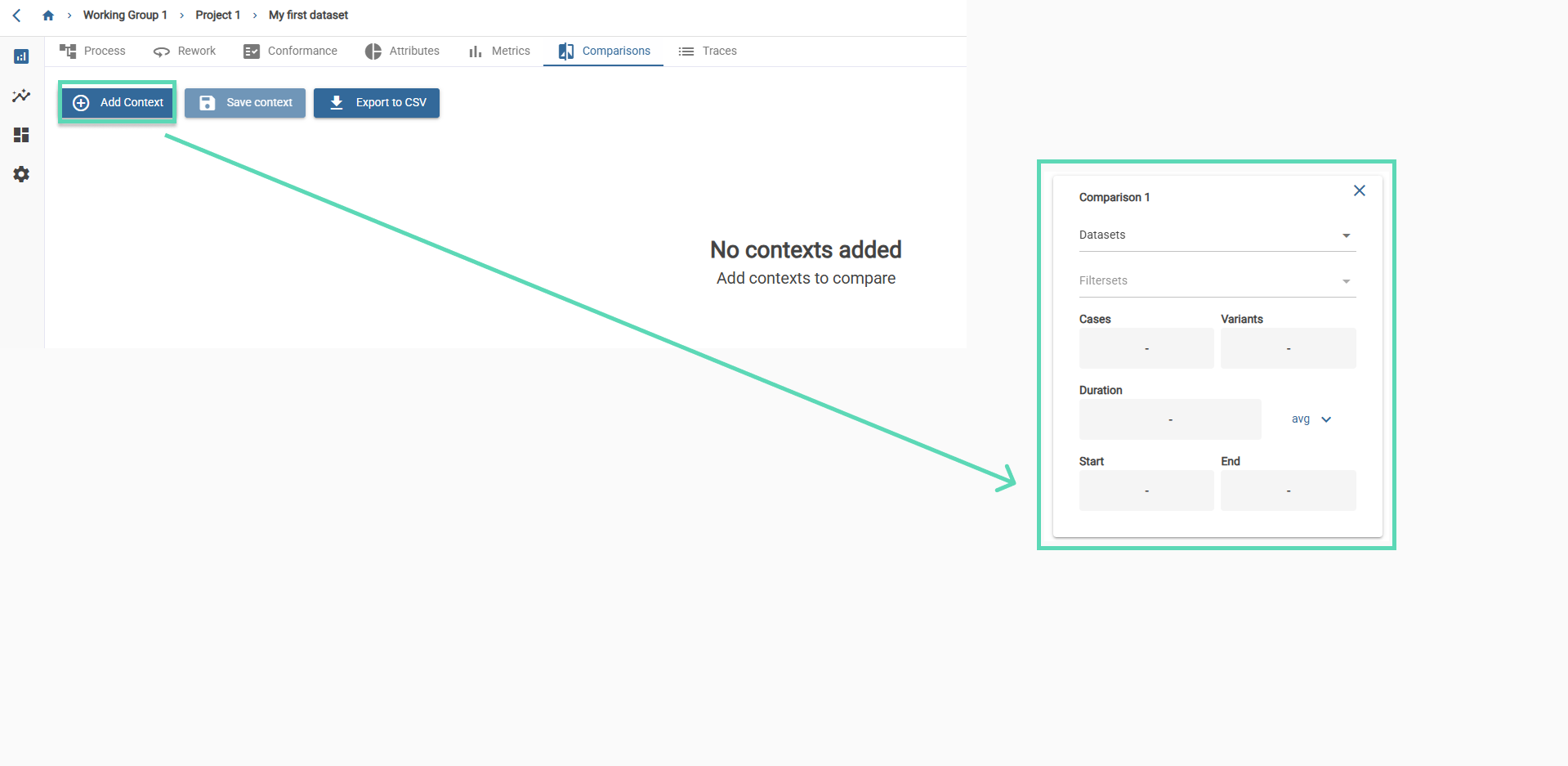Open the trend line icon in sidebar
The width and height of the screenshot is (1568, 766).
[x=21, y=96]
